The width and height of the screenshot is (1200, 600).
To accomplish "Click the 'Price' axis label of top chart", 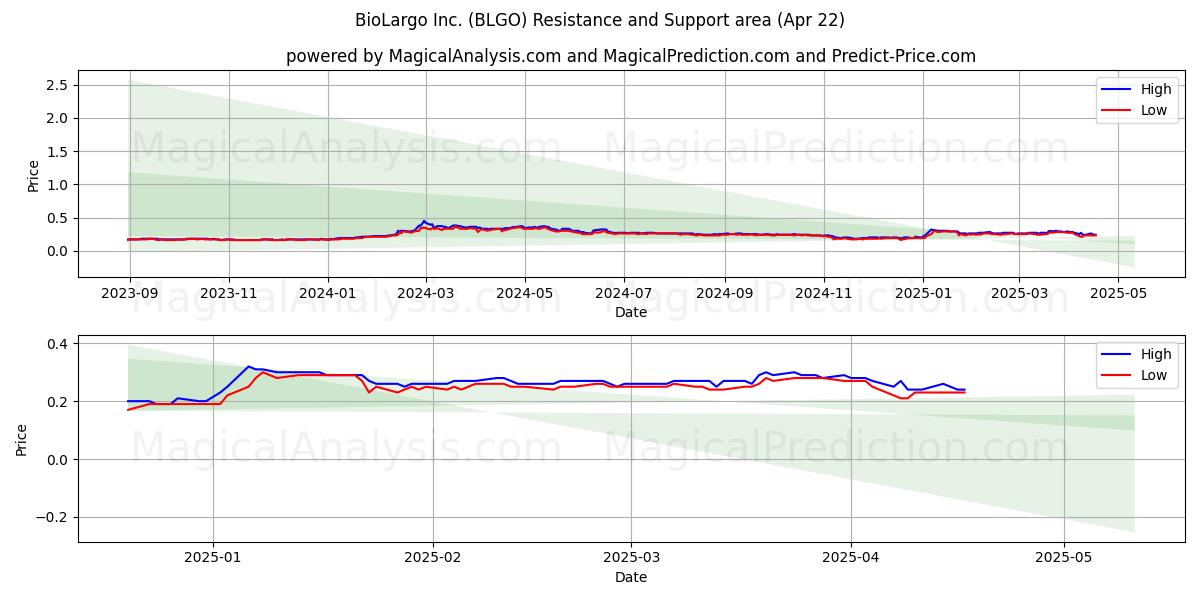I will tap(33, 176).
